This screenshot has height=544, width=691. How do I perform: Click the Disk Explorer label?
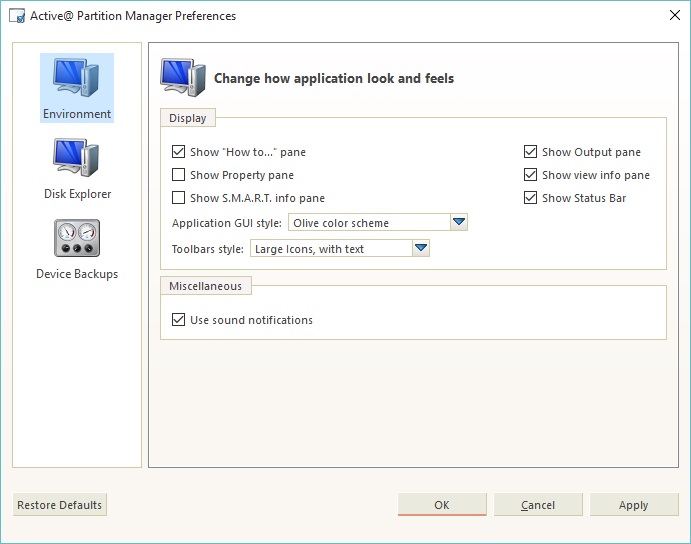(78, 194)
